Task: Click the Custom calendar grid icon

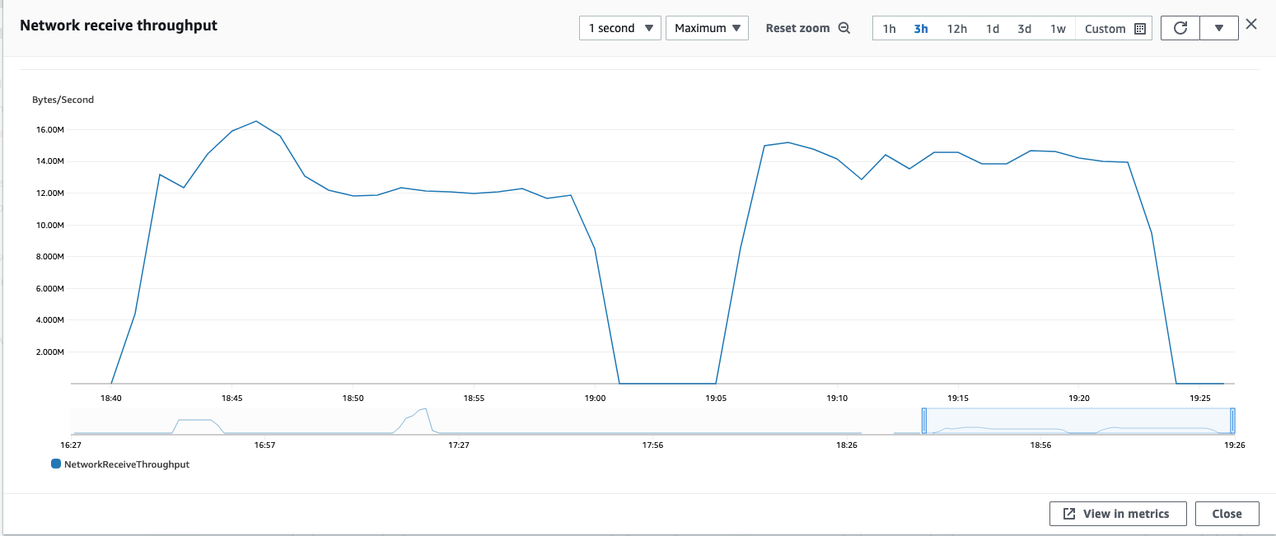Action: point(1140,29)
